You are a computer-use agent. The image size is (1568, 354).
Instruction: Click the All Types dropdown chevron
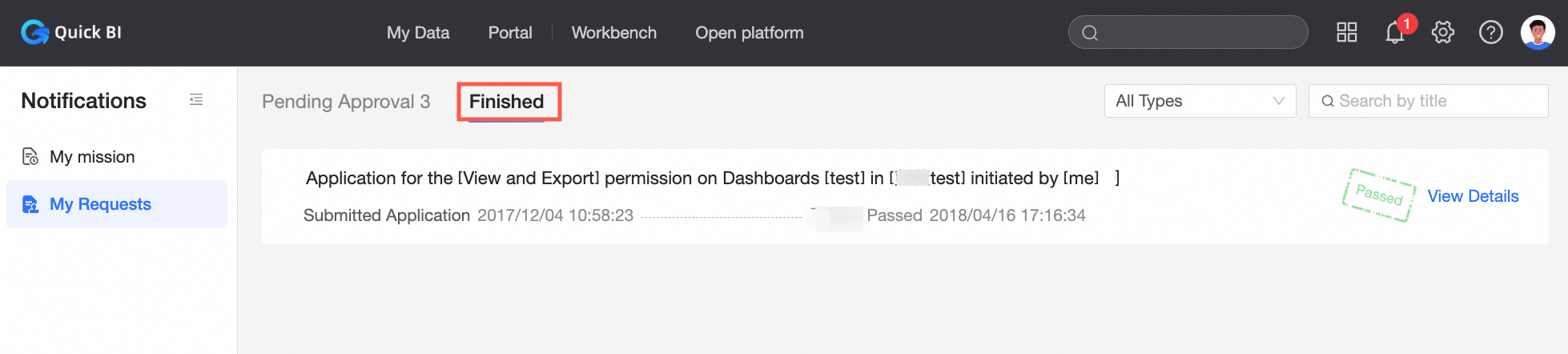point(1278,101)
